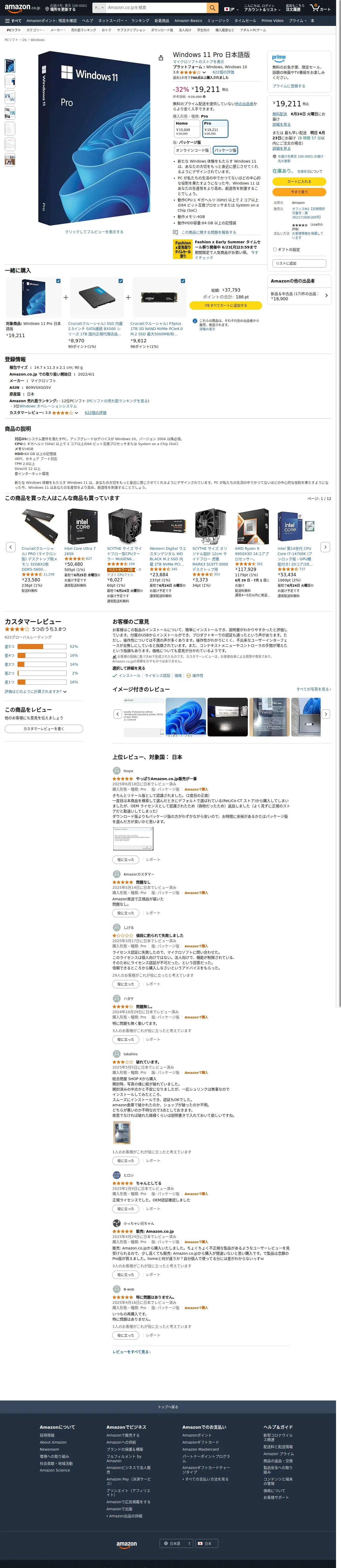Click the share icon above product image
The height and width of the screenshot is (1568, 341).
[160, 58]
